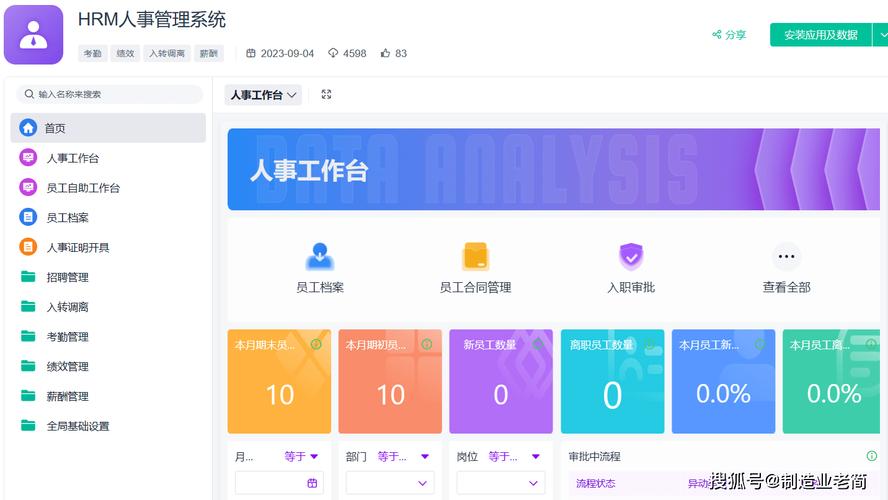This screenshot has height=500, width=888.
Task: Click the 分享 share link
Action: 729,35
